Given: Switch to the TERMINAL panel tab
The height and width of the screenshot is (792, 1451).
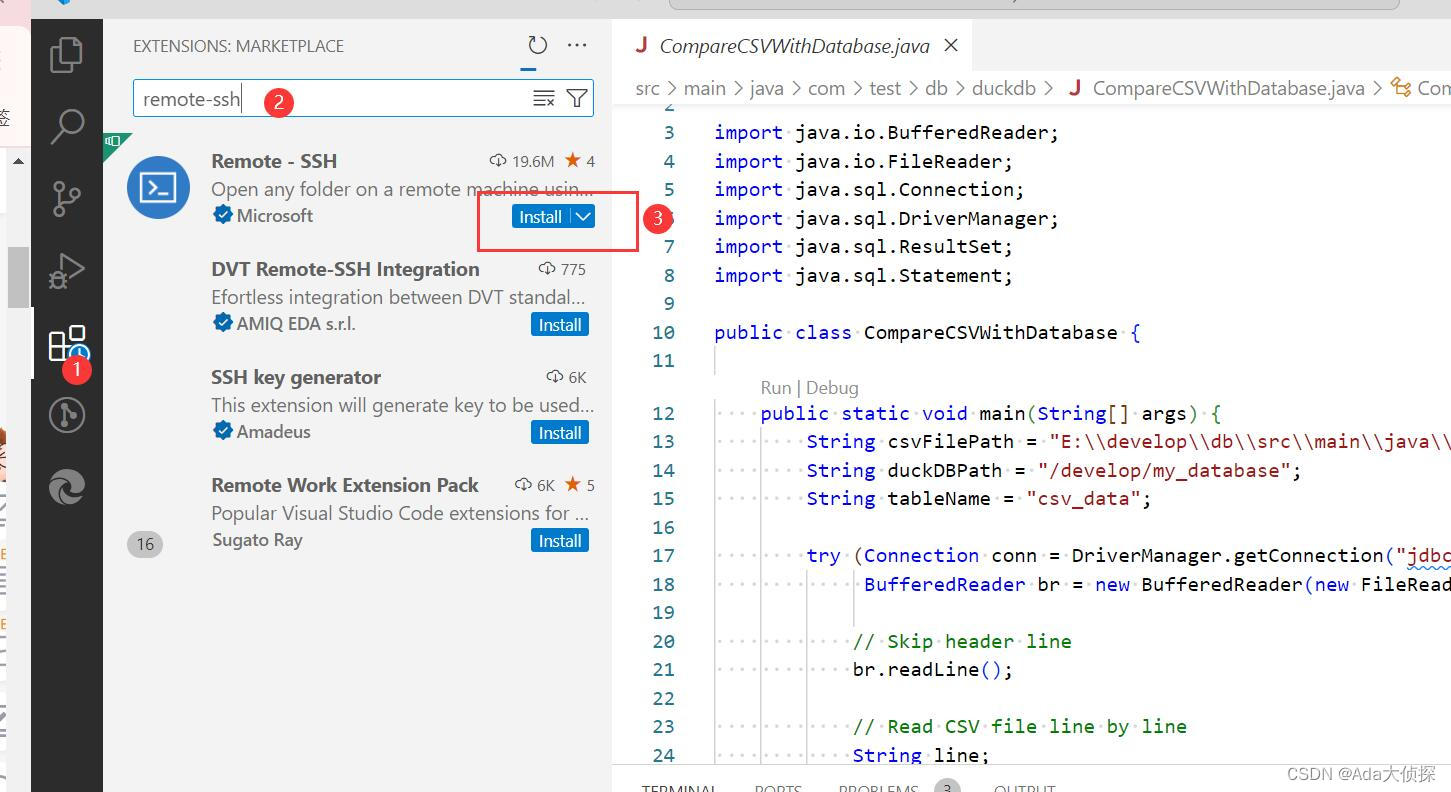Looking at the screenshot, I should (679, 787).
